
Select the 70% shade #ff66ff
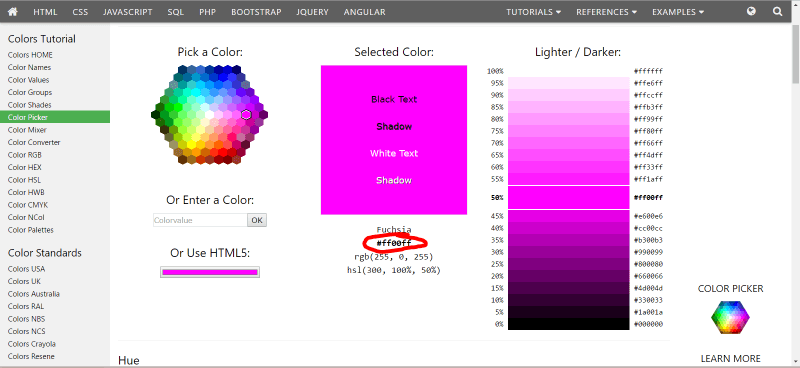[569, 143]
